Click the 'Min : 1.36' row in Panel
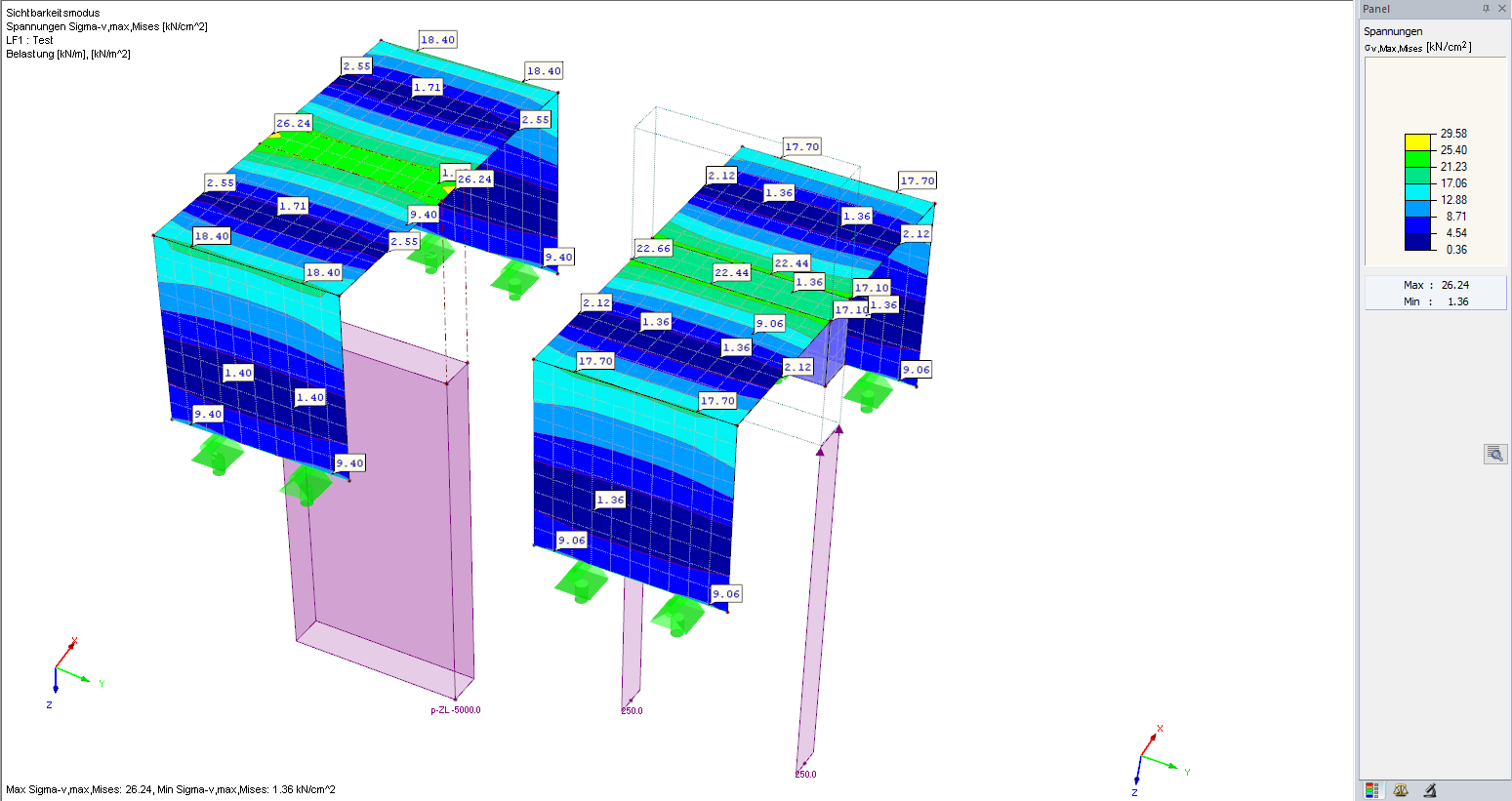Viewport: 1512px width, 801px height. (x=1435, y=301)
